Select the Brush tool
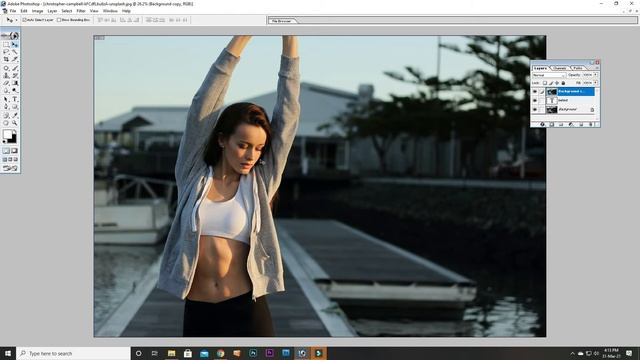This screenshot has height=360, width=640. pyautogui.click(x=15, y=68)
